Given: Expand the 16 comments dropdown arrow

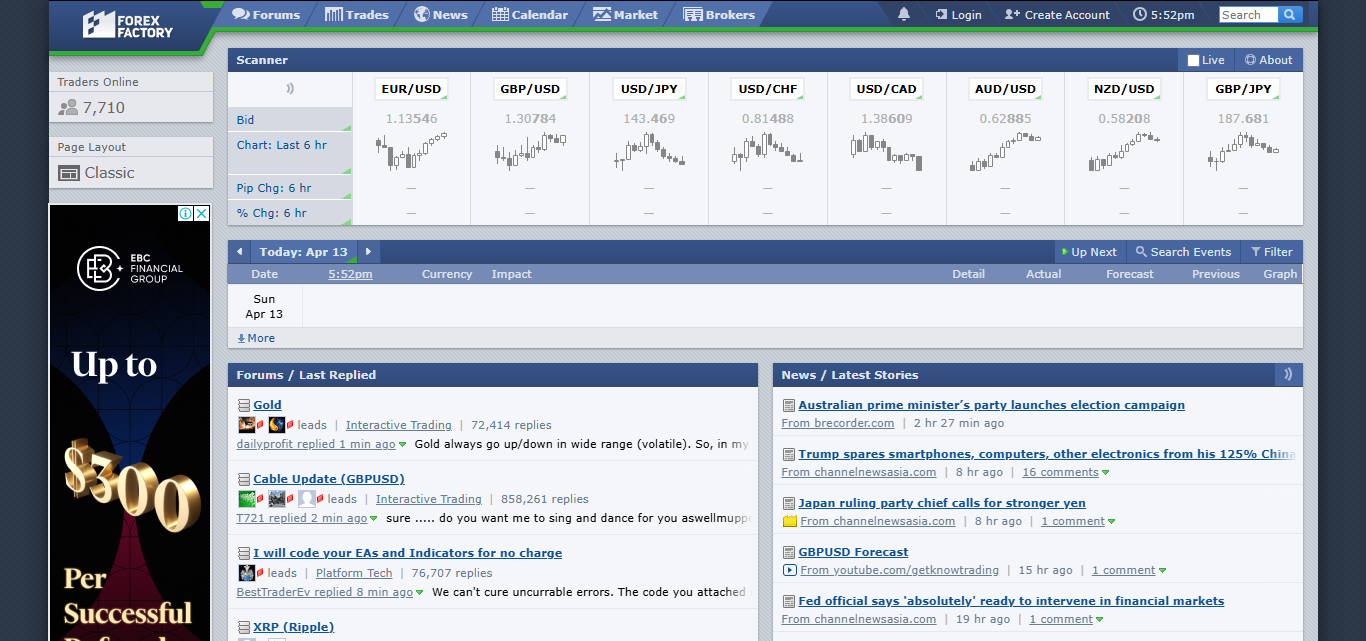Looking at the screenshot, I should 1105,472.
